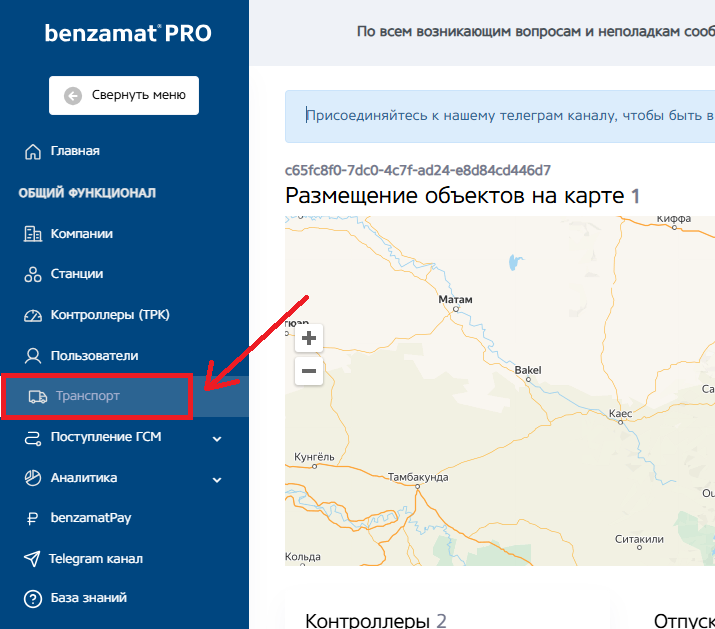Image resolution: width=715 pixels, height=629 pixels.
Task: Click the Свернуть меню button
Action: tap(124, 95)
